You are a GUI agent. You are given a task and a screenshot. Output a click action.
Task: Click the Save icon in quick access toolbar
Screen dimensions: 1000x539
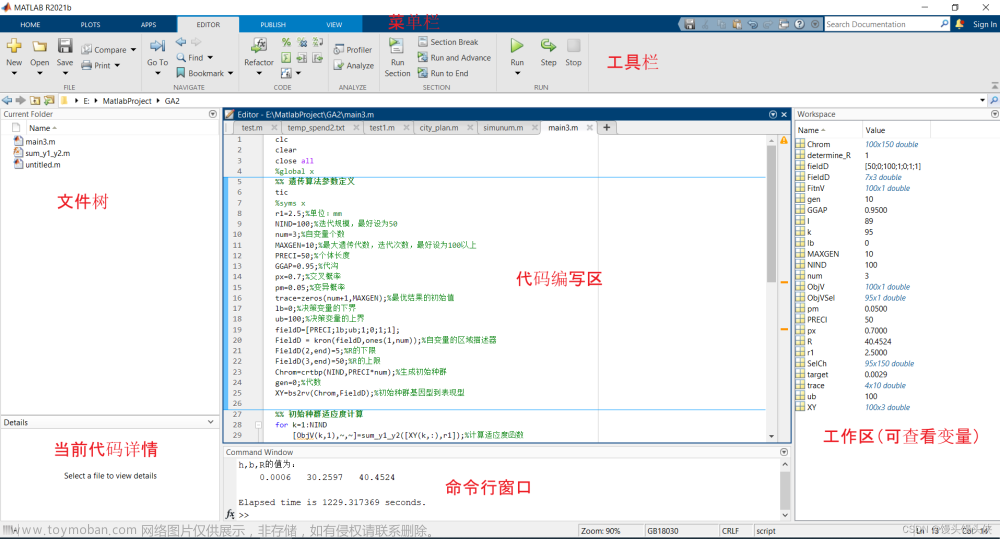(x=689, y=24)
